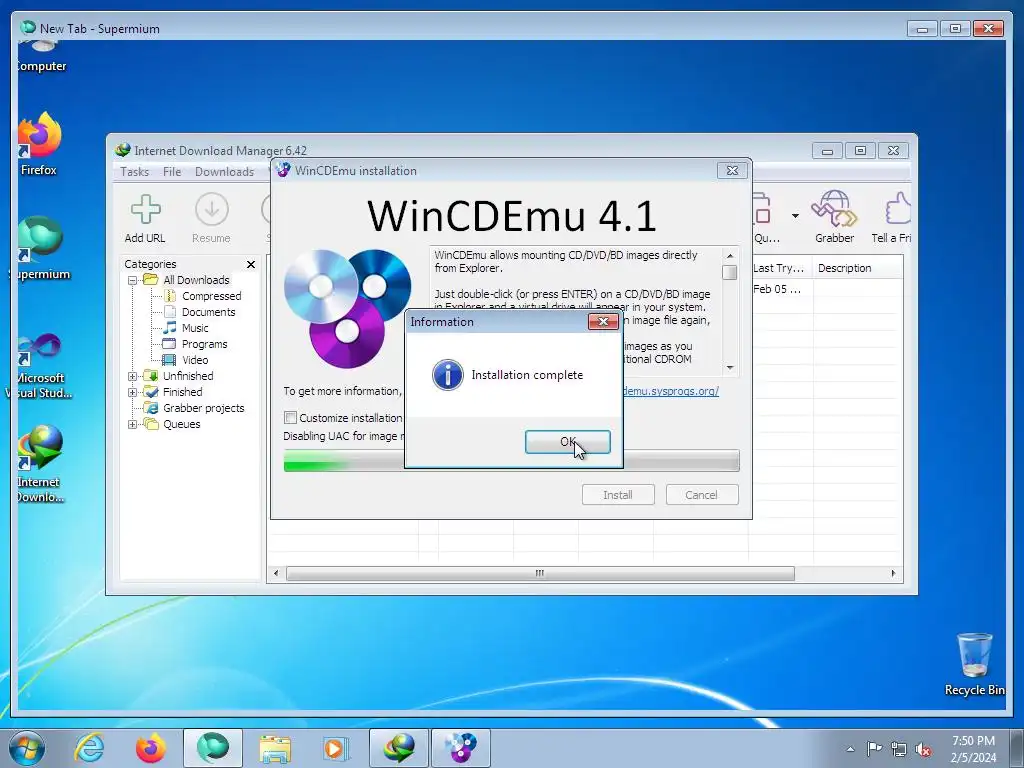This screenshot has height=768, width=1024.
Task: Open the Grabber tool in IDM toolbar
Action: point(834,217)
